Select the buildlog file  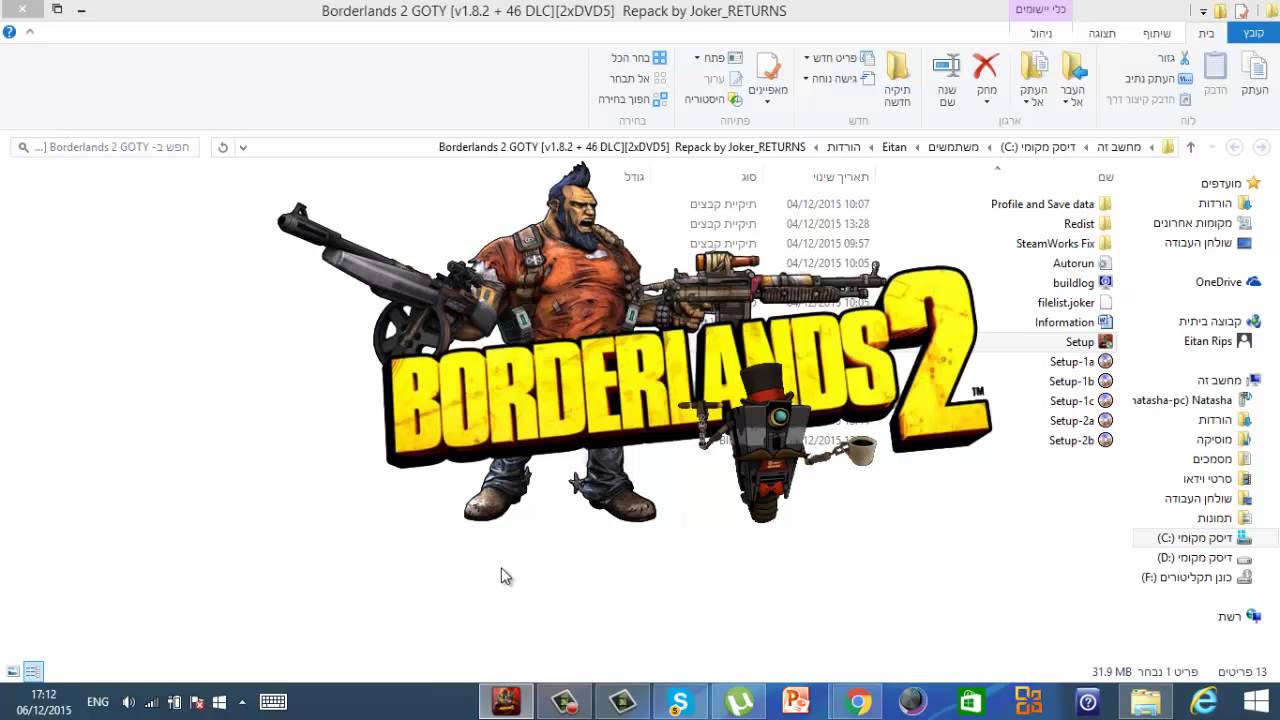pyautogui.click(x=1082, y=283)
